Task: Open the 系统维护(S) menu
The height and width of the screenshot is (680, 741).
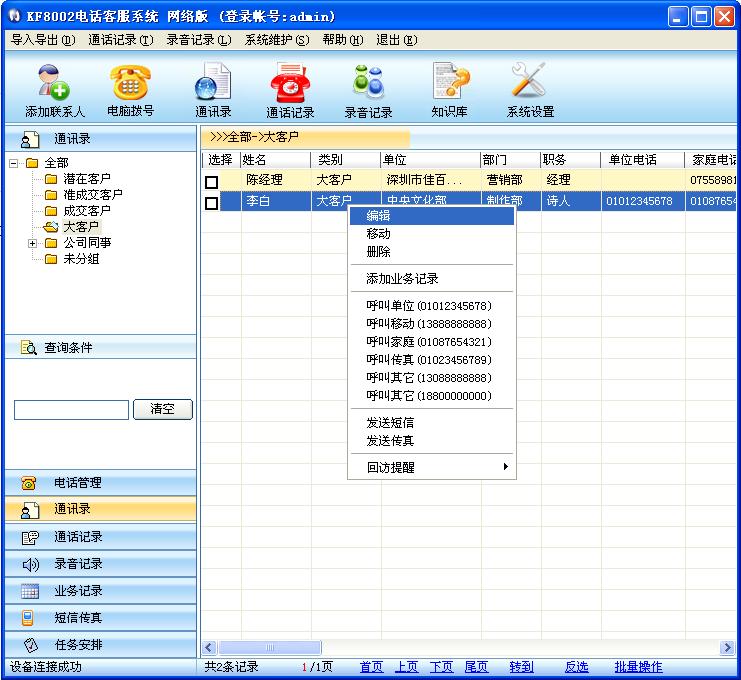Action: [x=277, y=40]
